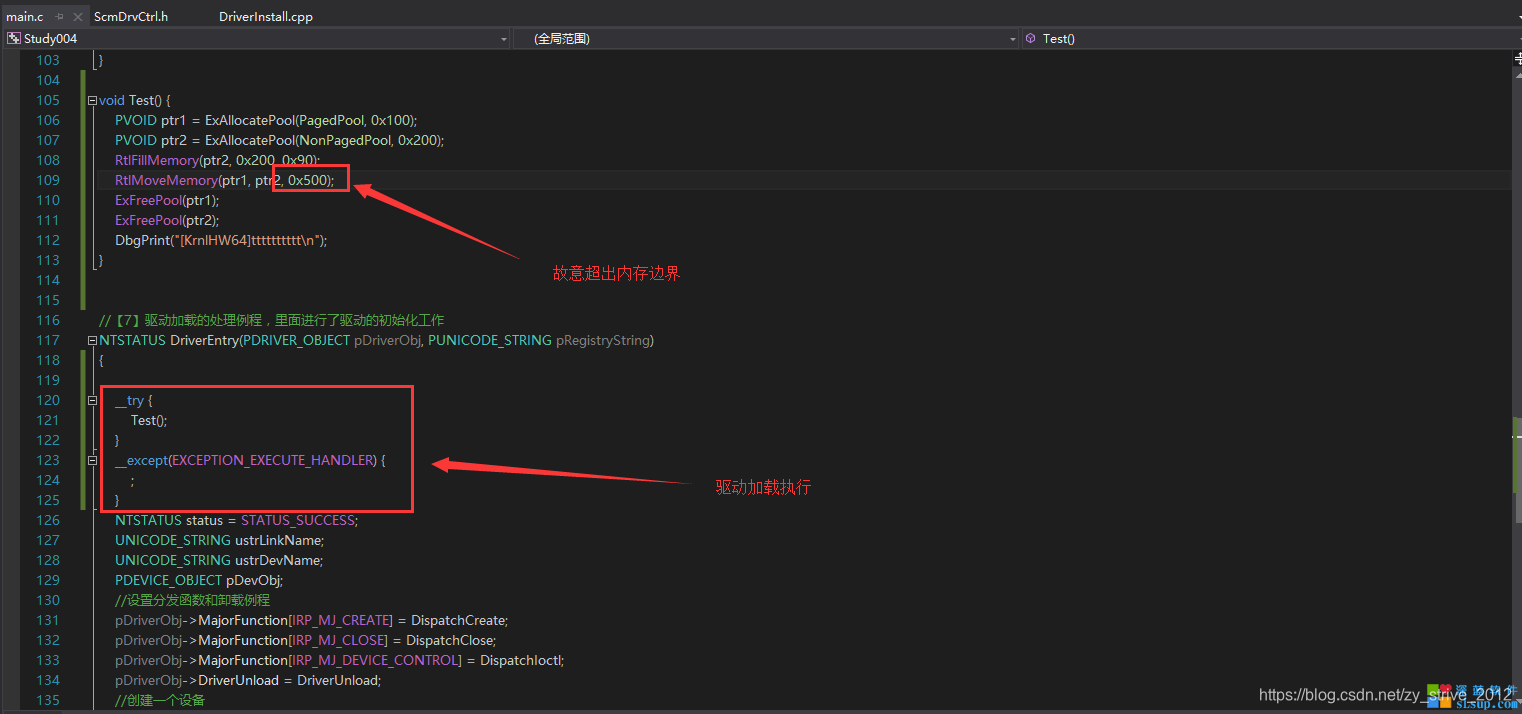The height and width of the screenshot is (714, 1522).
Task: Click the NonPagedPool argument on line 107
Action: [x=345, y=140]
